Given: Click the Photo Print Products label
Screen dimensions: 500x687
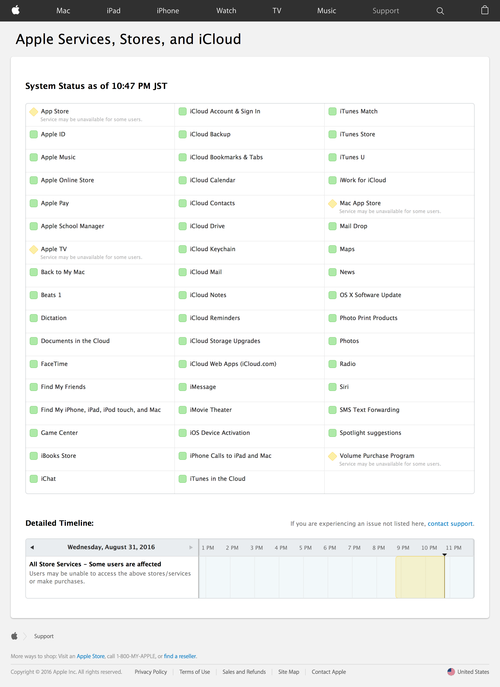Looking at the screenshot, I should point(369,318).
